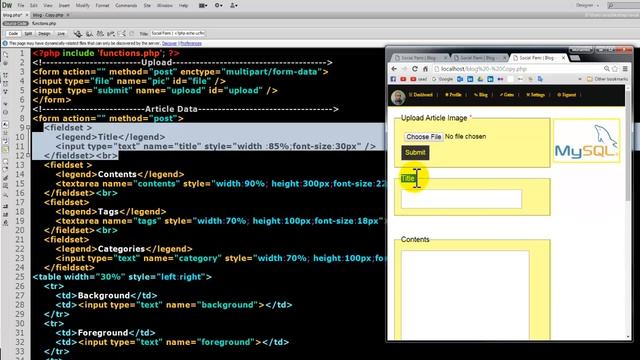Open the Help menu
Image resolution: width=640 pixels, height=360 pixels.
tap(184, 5)
